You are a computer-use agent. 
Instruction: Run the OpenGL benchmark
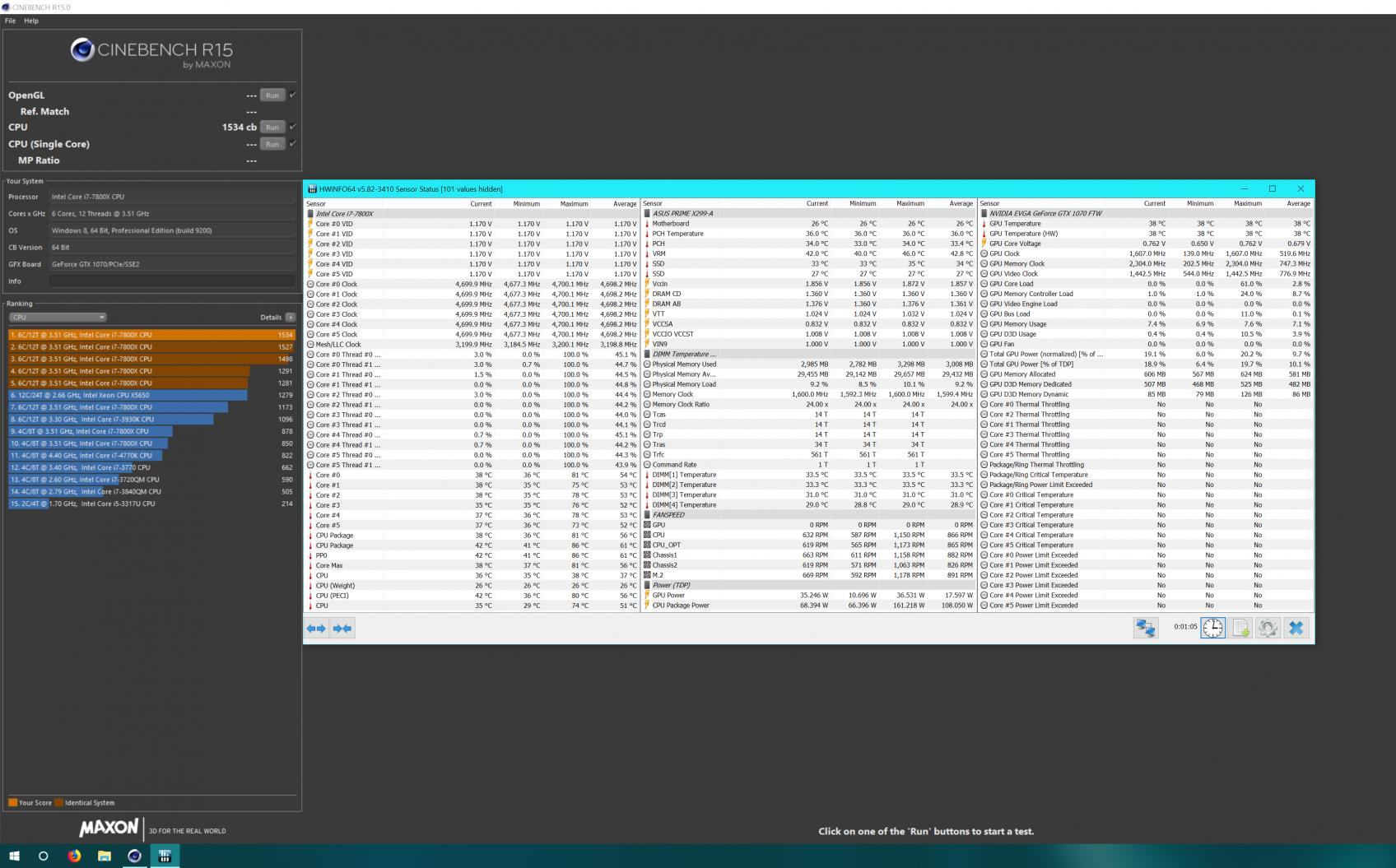(272, 95)
